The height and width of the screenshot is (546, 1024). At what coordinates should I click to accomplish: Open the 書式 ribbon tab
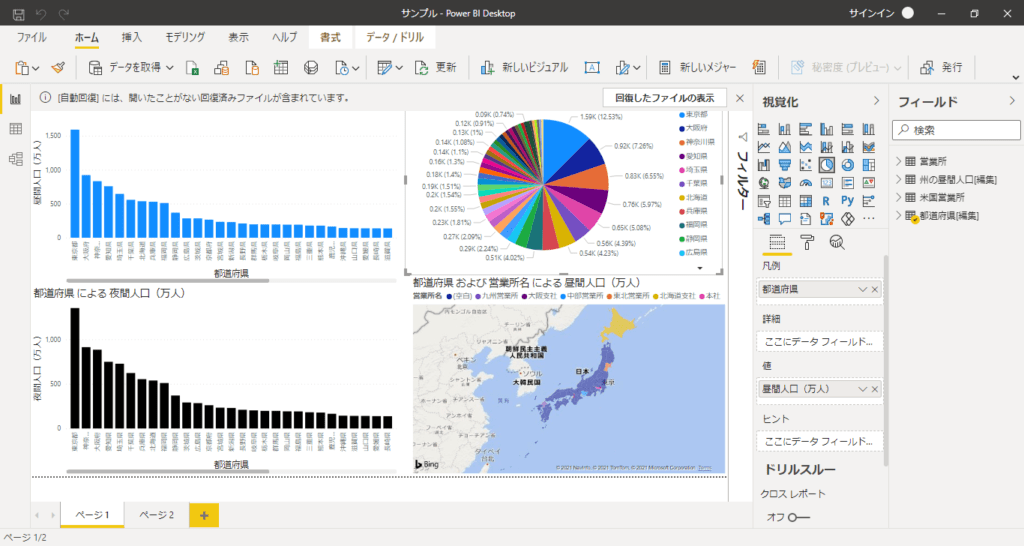tap(330, 37)
